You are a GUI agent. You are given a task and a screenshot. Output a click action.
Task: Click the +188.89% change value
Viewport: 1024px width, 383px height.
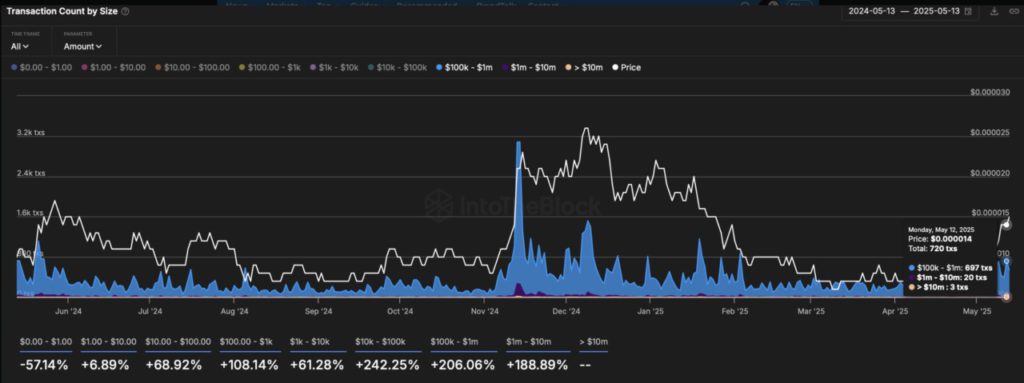click(x=537, y=365)
